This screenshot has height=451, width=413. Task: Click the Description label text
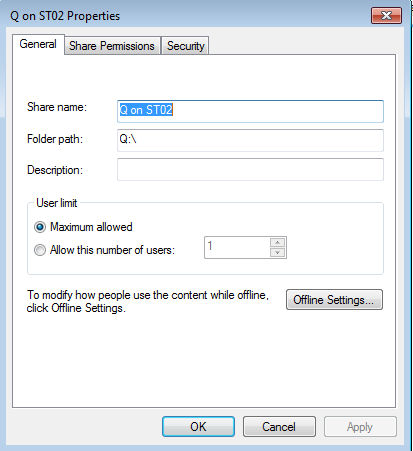pos(55,170)
